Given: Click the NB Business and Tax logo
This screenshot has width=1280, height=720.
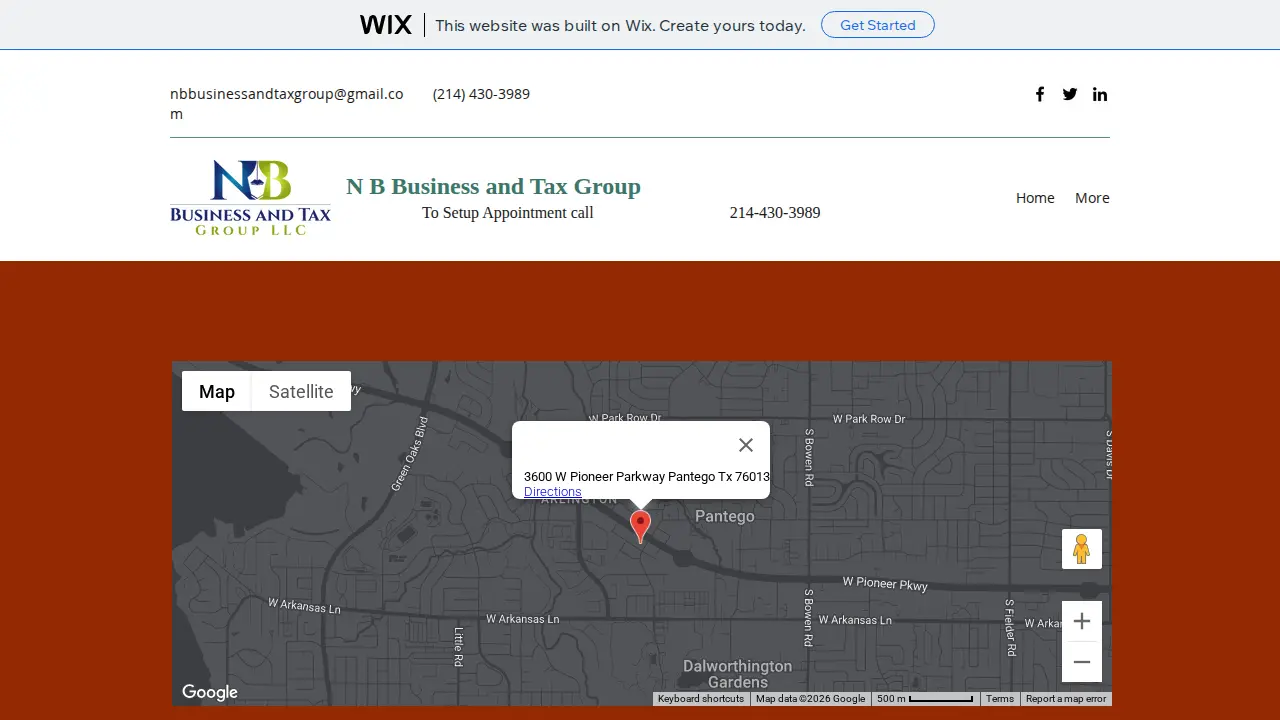Looking at the screenshot, I should pyautogui.click(x=250, y=198).
